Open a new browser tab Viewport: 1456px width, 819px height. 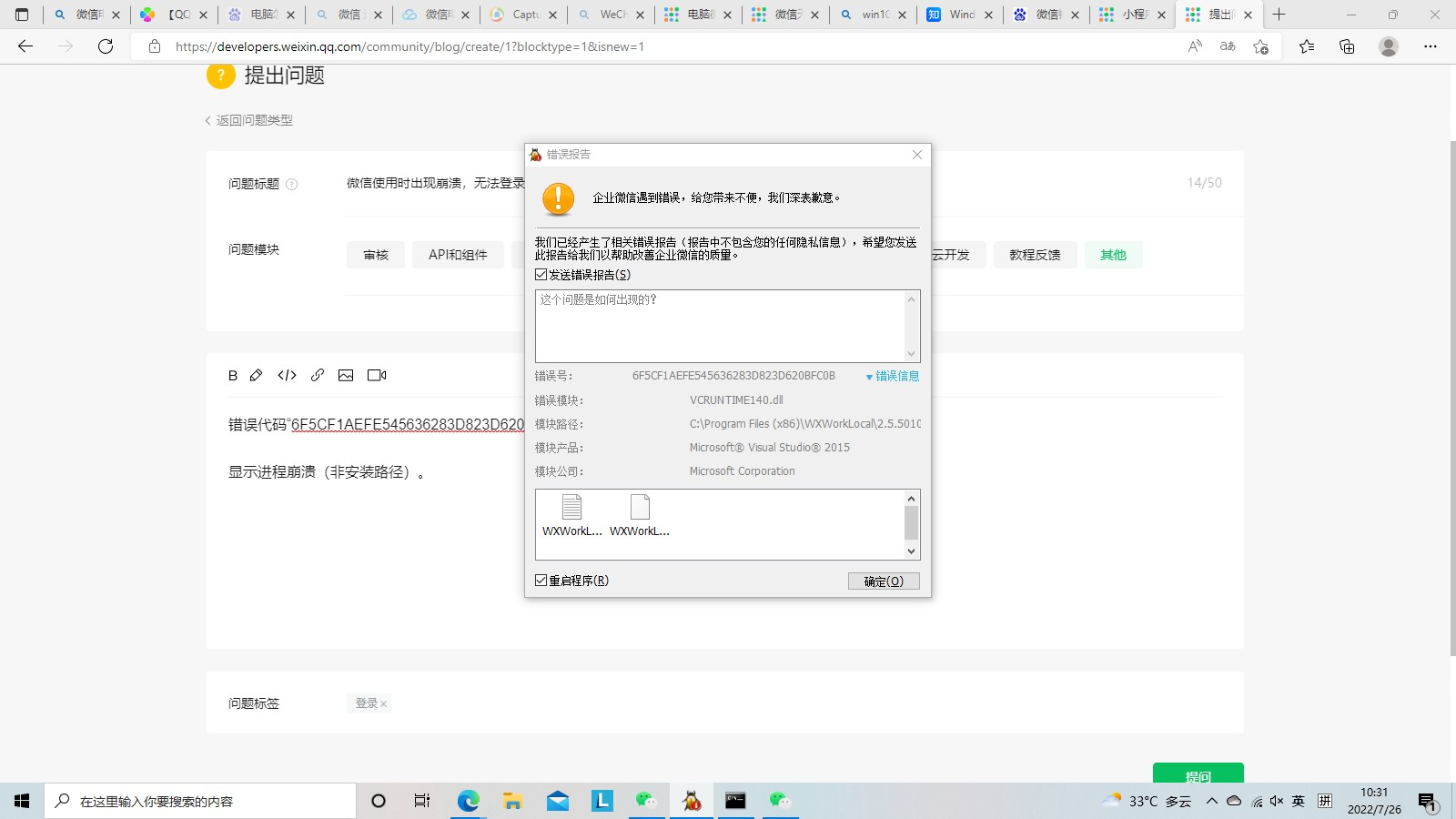click(1279, 15)
